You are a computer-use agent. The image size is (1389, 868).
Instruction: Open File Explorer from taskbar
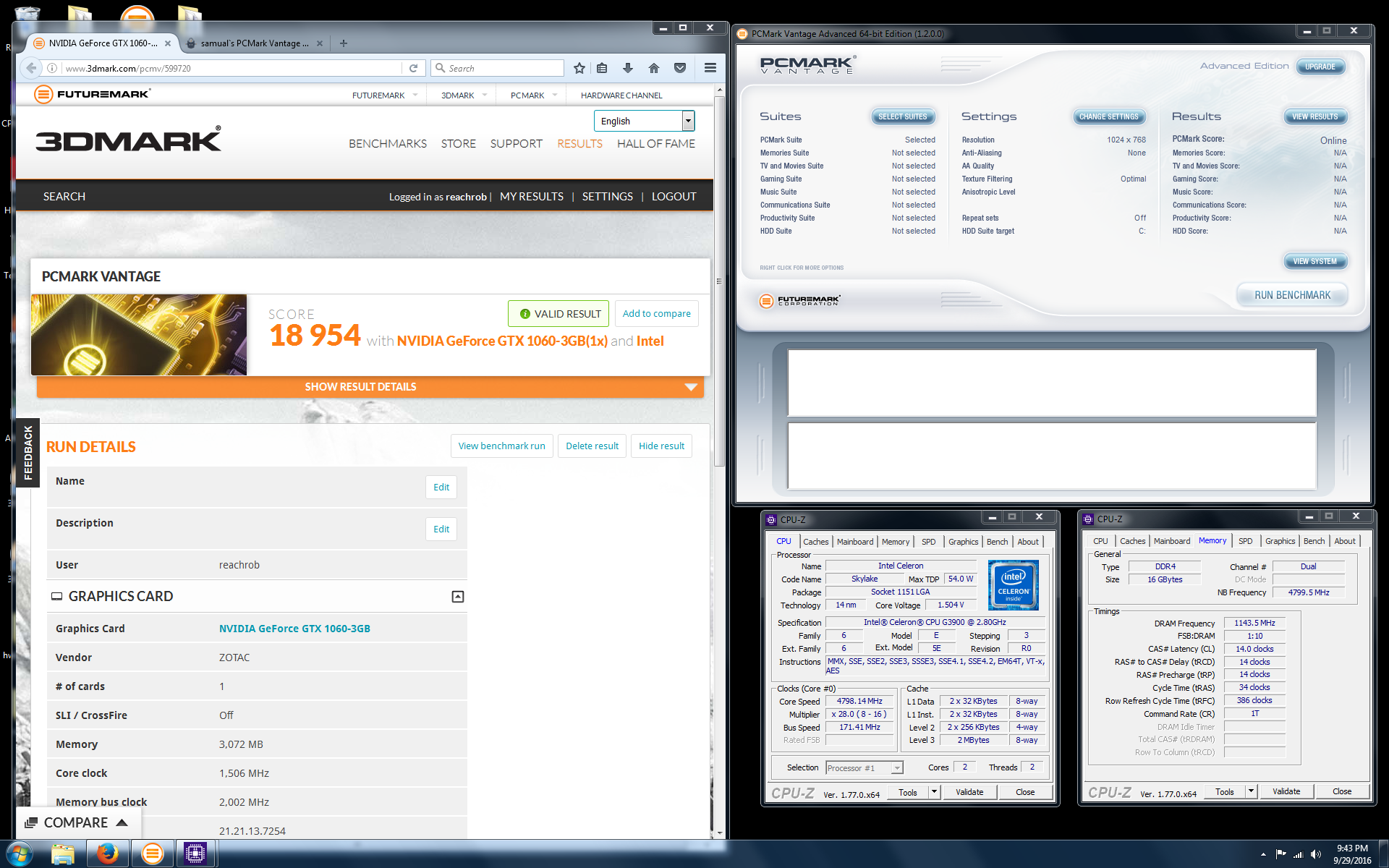coord(64,854)
